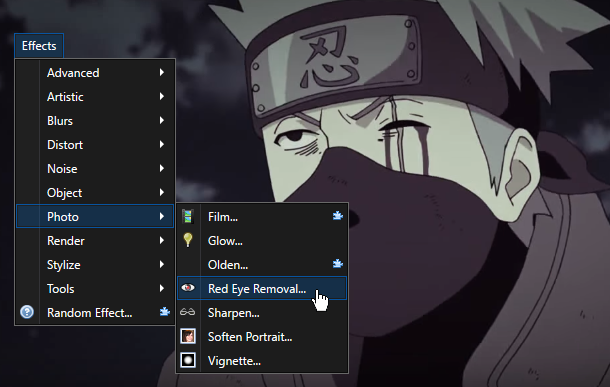Choose Random Effect from the menu

tap(95, 313)
